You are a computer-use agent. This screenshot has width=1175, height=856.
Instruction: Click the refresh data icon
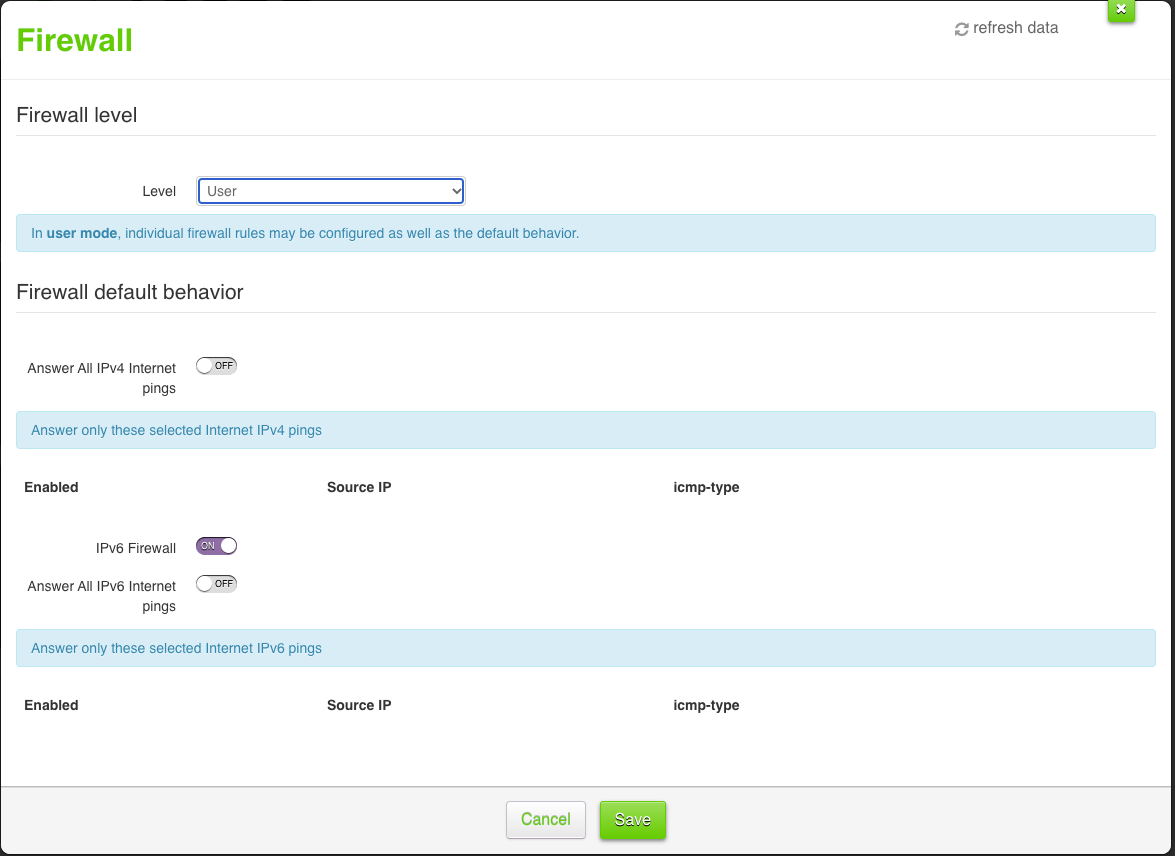[1006, 28]
